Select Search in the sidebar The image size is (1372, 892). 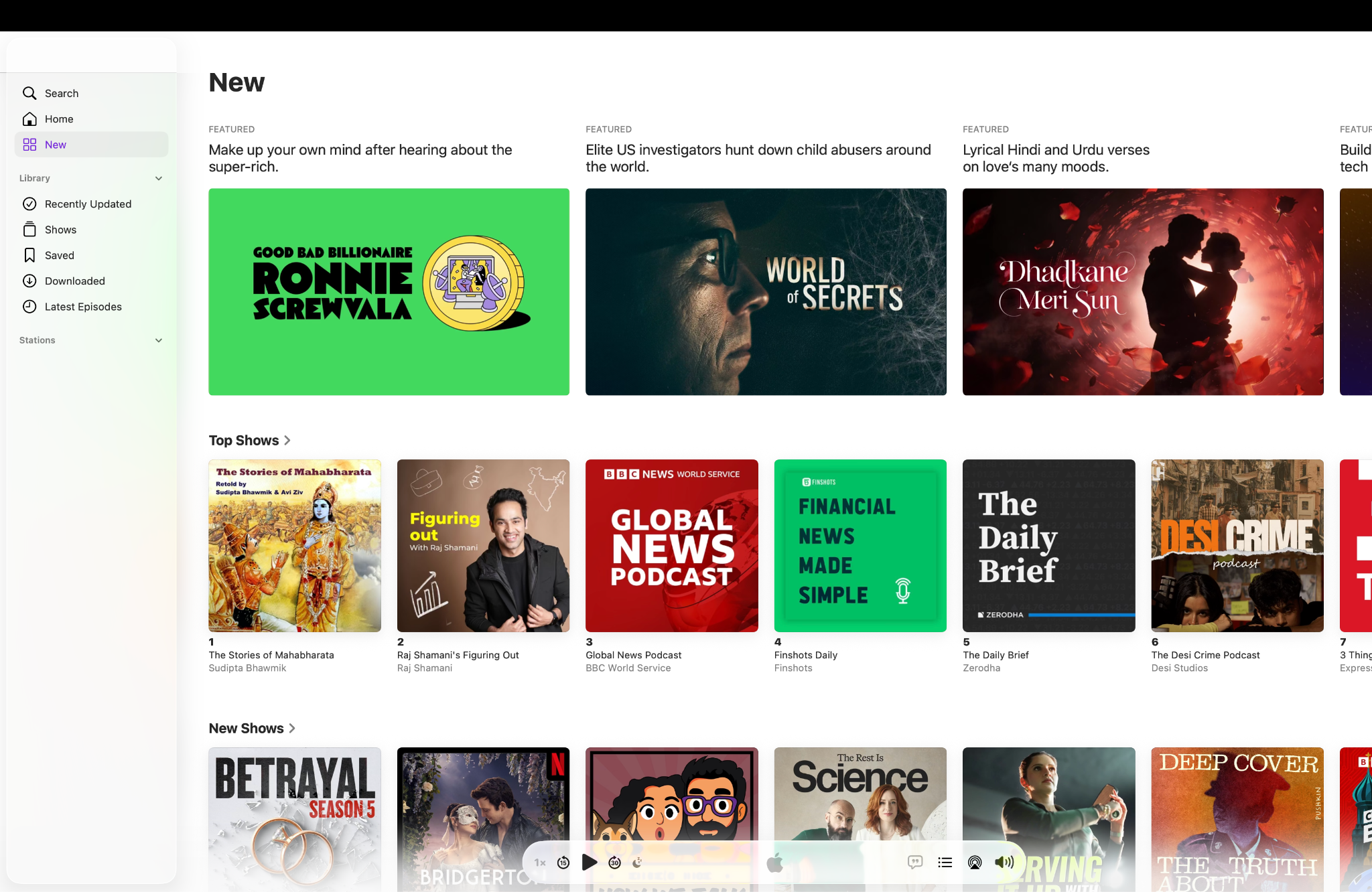click(x=61, y=93)
